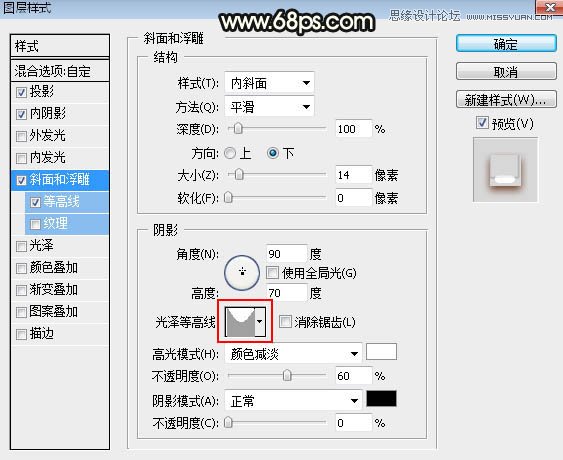Select 混合选项:自定 blending options

pos(60,71)
